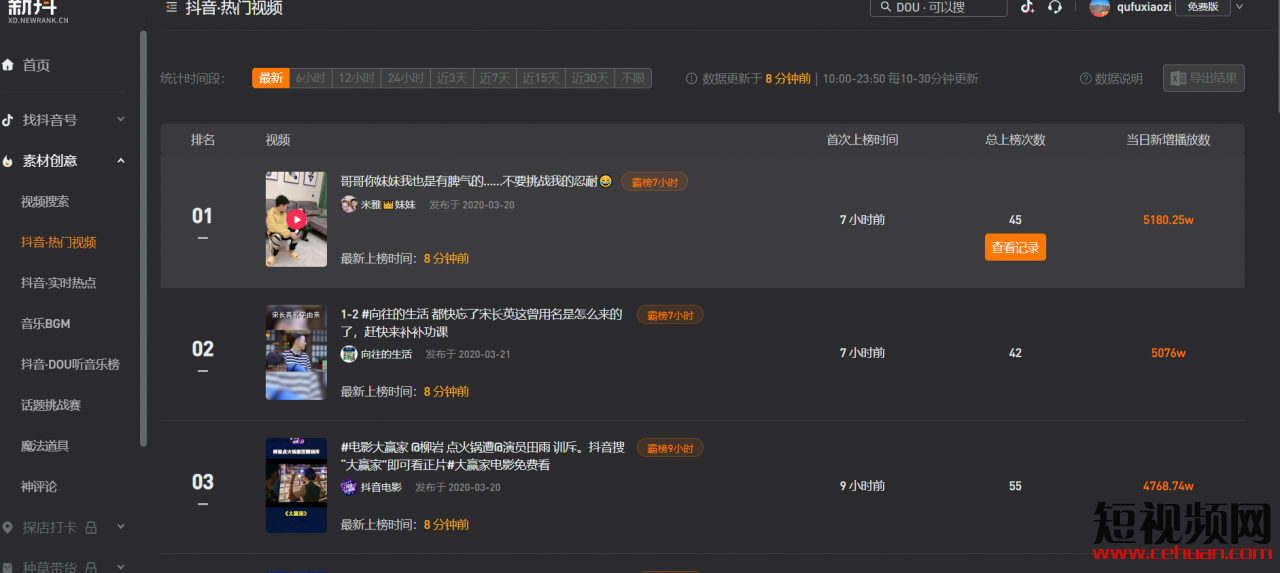Click the 总上榜次数 column header
Image resolution: width=1280 pixels, height=573 pixels.
[1015, 140]
